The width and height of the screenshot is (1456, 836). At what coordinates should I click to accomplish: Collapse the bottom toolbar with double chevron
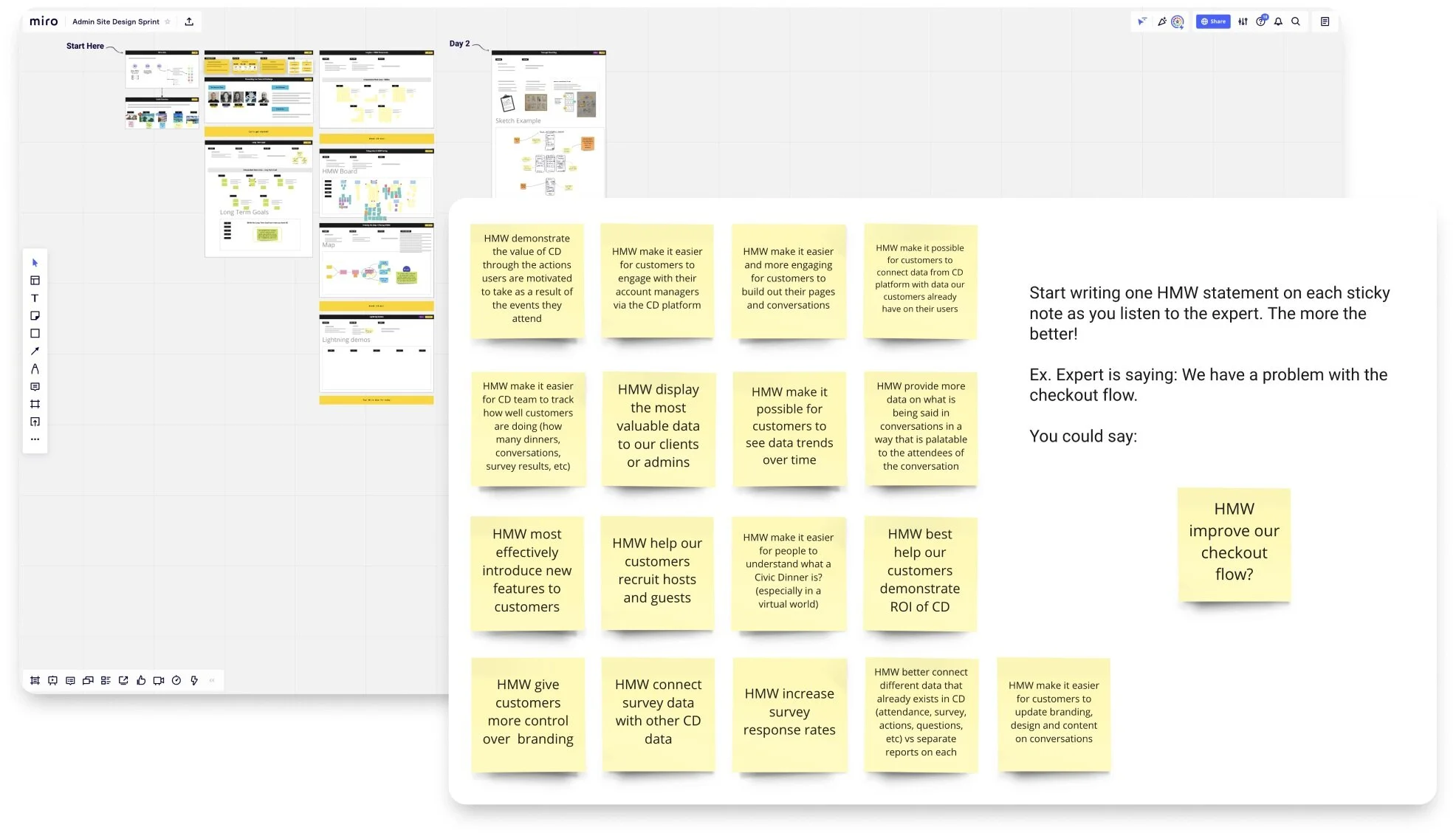212,681
